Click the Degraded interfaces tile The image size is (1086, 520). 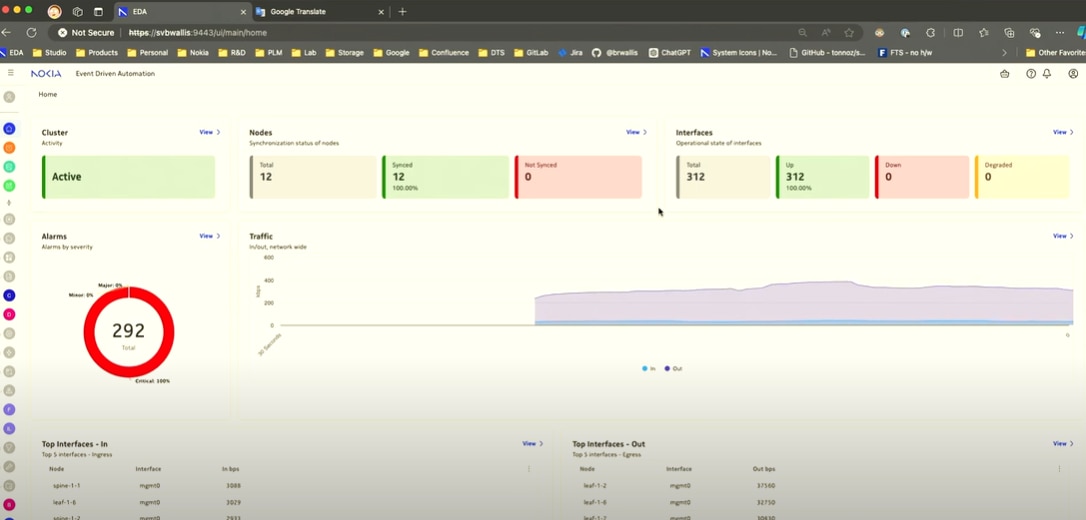click(x=1022, y=177)
